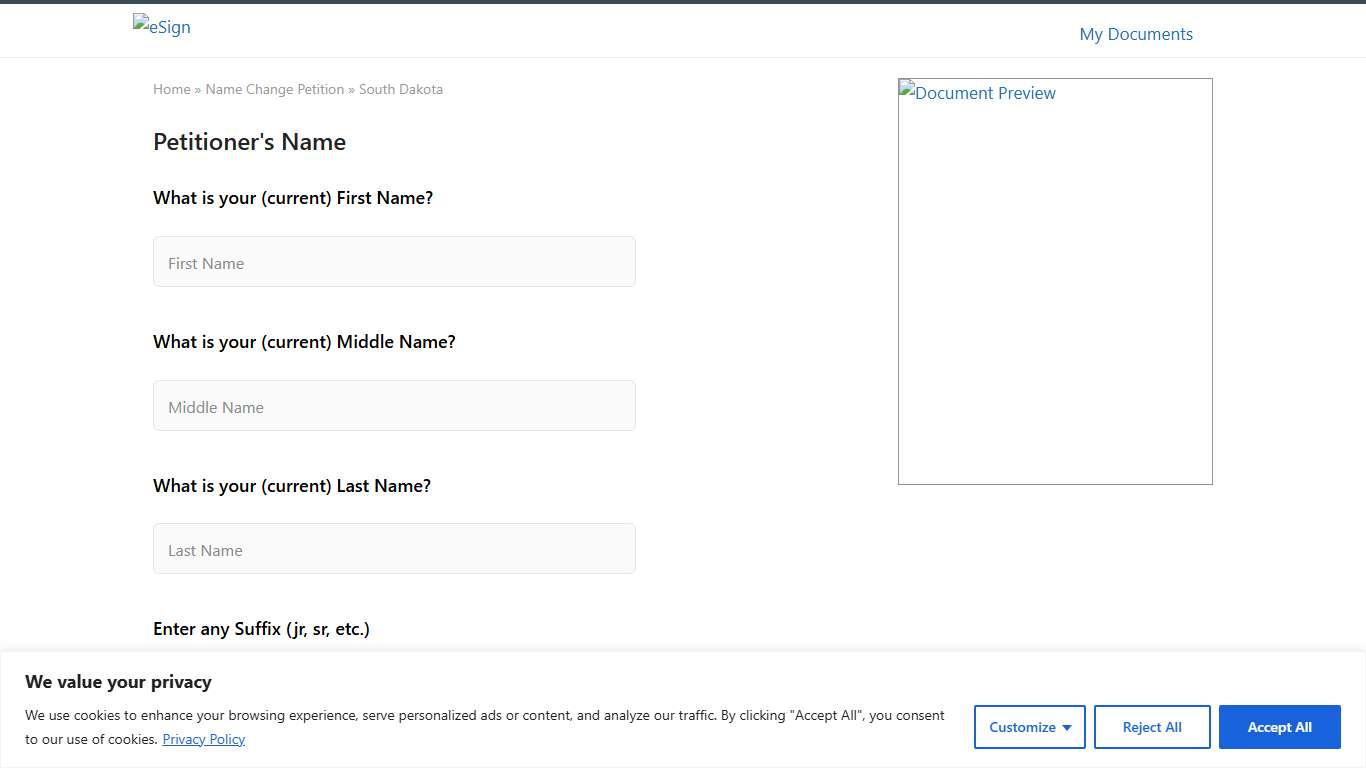This screenshot has width=1366, height=768.
Task: Select the South Dakota breadcrumb
Action: click(x=401, y=89)
